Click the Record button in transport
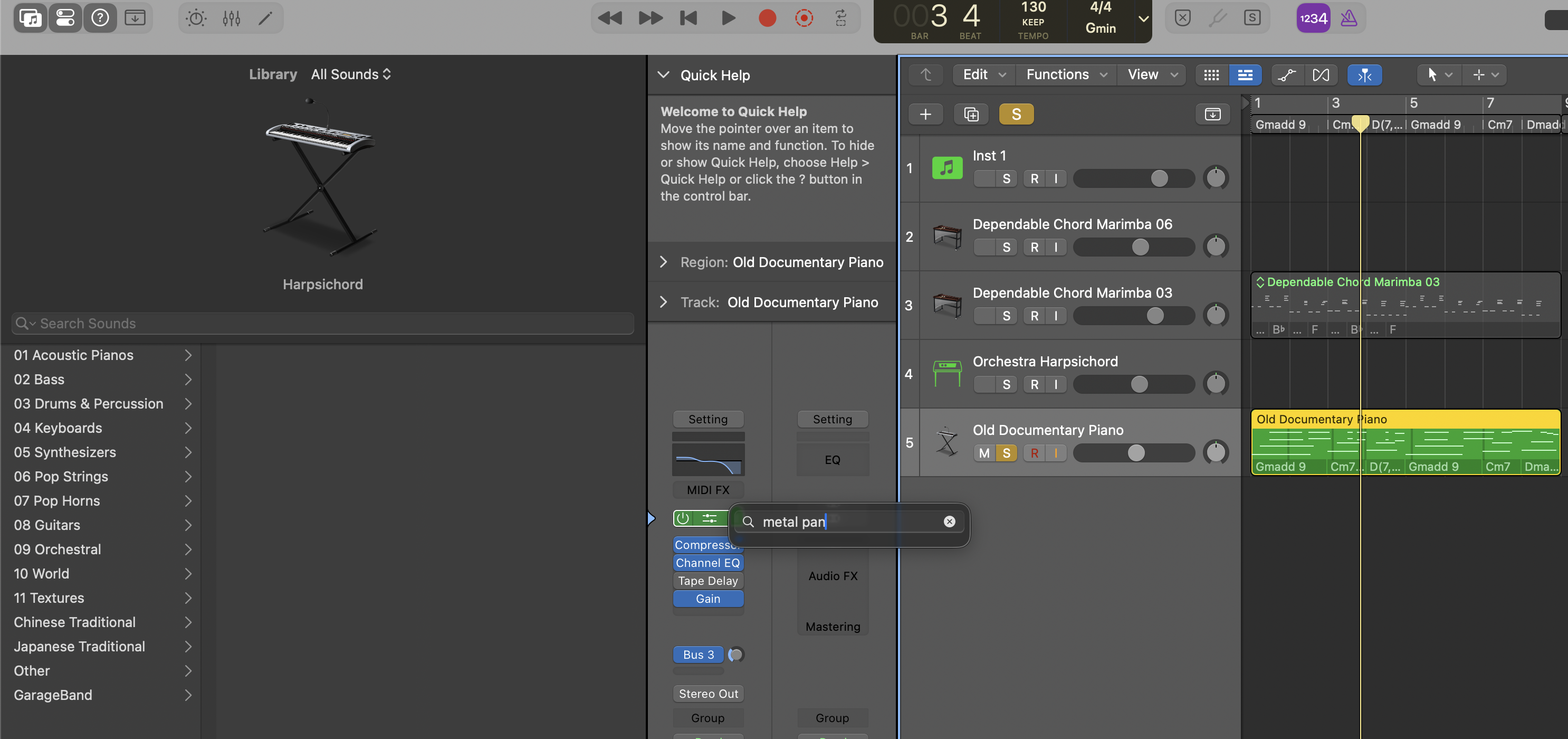The image size is (1568, 739). 767,18
